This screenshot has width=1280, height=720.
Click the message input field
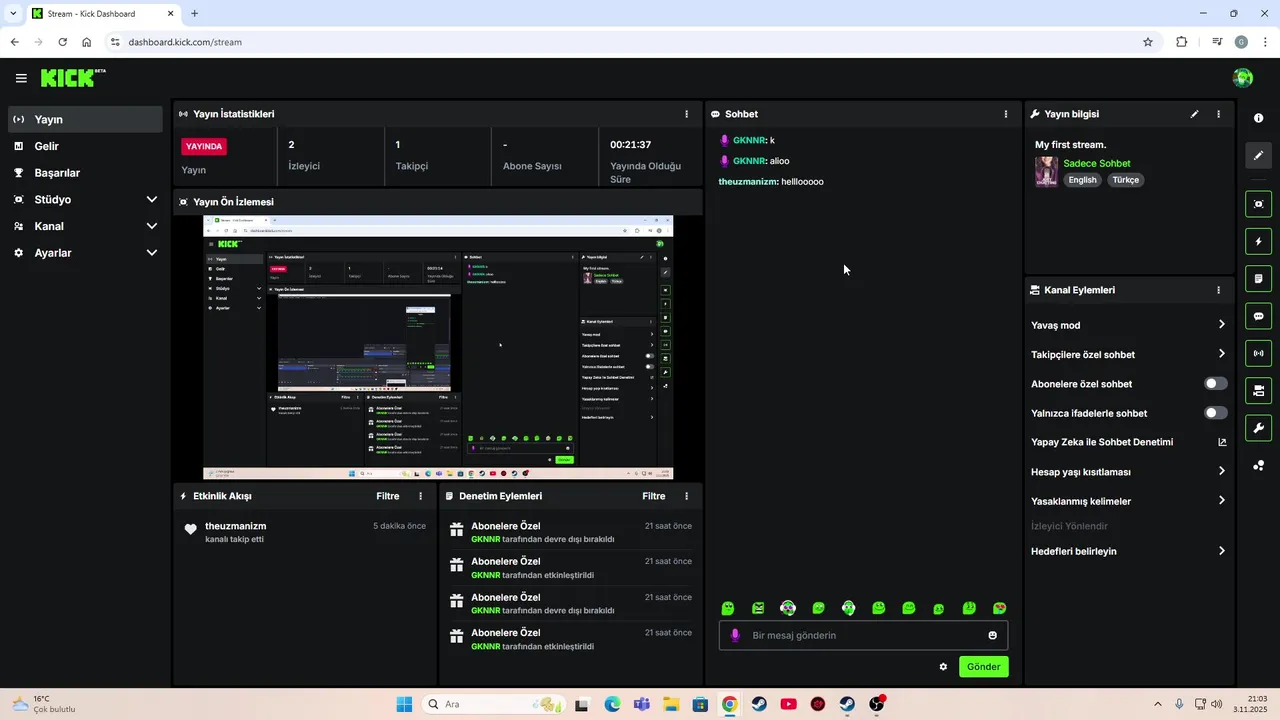[863, 635]
